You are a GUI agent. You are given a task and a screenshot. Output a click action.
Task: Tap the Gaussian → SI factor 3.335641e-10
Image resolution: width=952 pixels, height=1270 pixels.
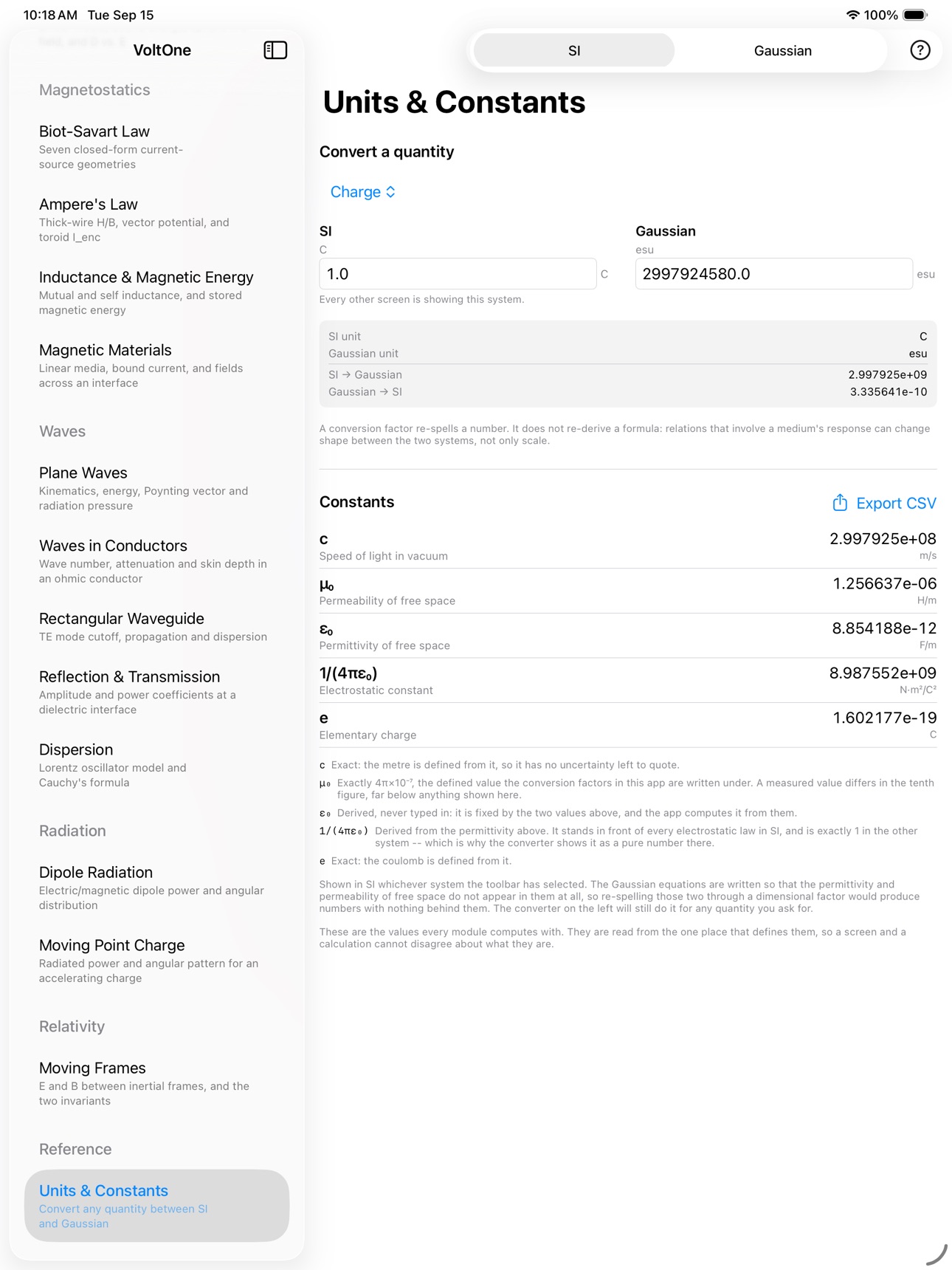888,392
